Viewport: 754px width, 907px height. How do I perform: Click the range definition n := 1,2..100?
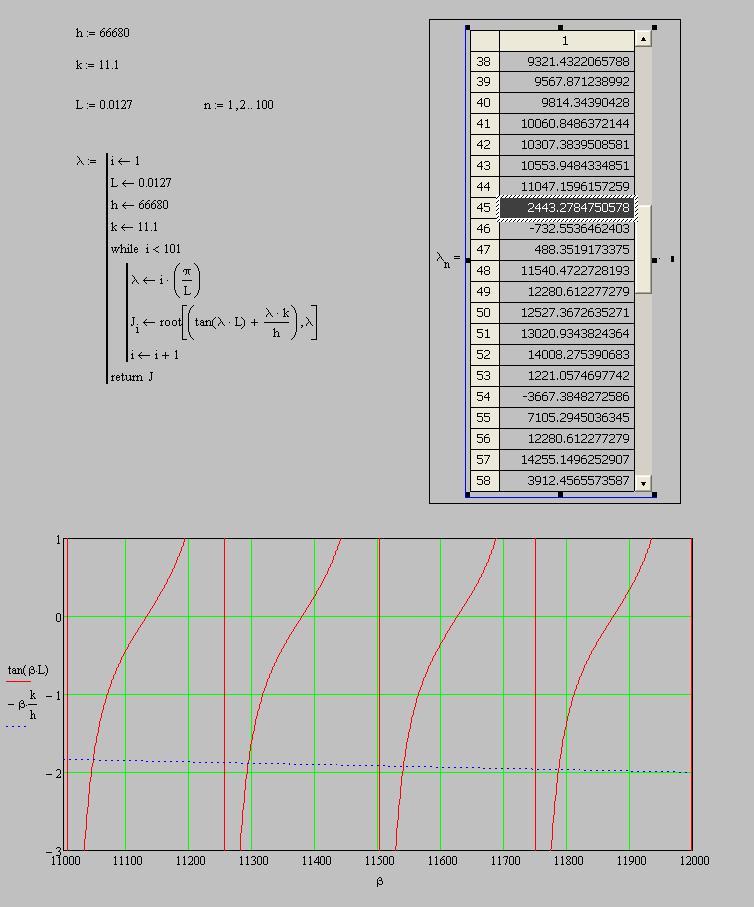[x=238, y=105]
